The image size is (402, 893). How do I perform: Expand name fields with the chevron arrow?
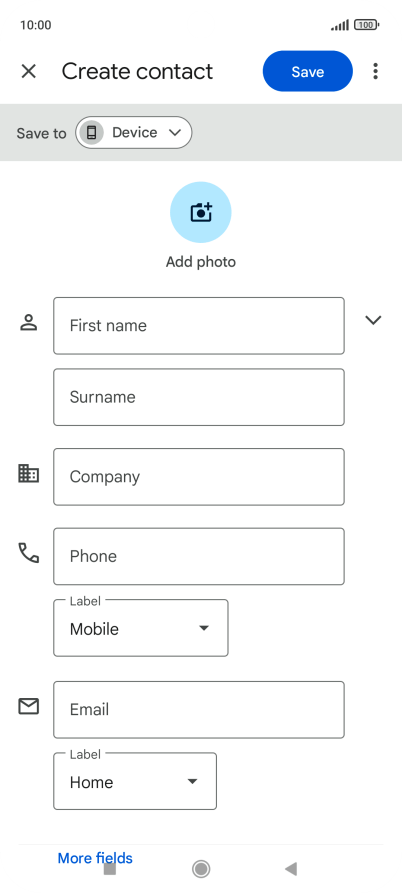pyautogui.click(x=373, y=320)
